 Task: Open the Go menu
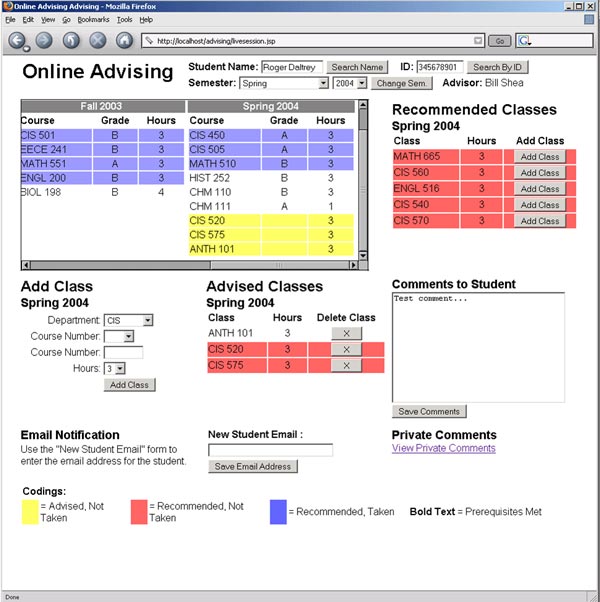click(x=66, y=20)
